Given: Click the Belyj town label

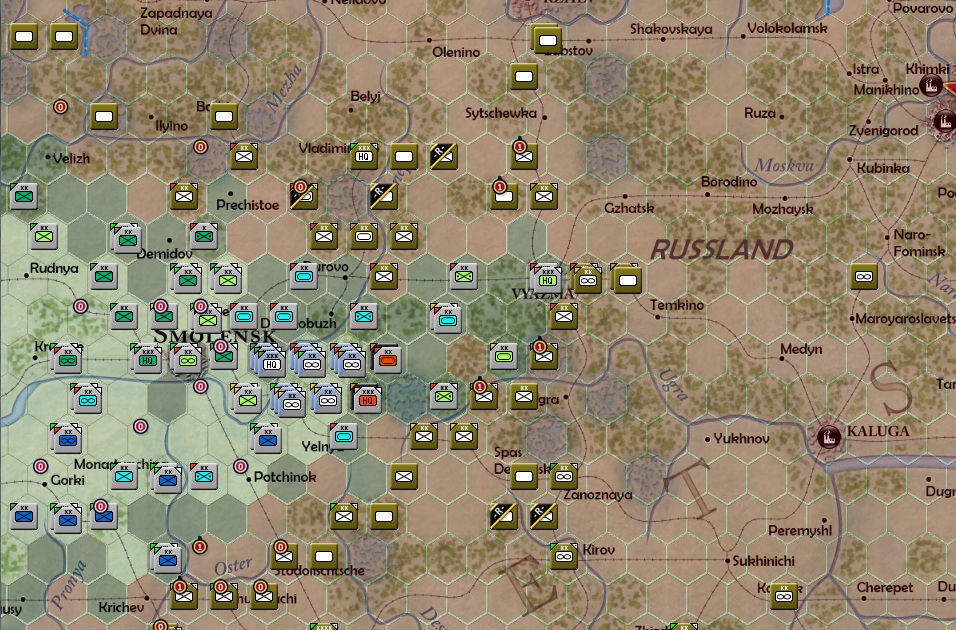Looking at the screenshot, I should (365, 96).
